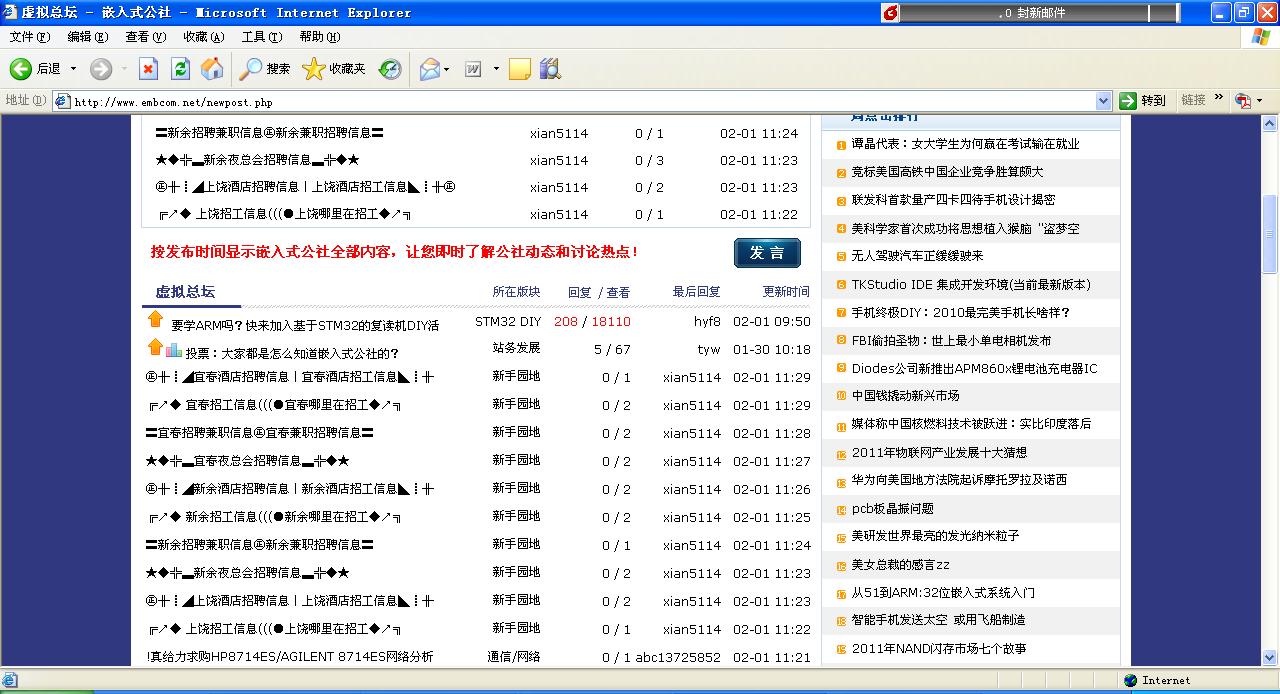Open the 帮助(H) menu
Image resolution: width=1280 pixels, height=694 pixels.
[x=320, y=37]
